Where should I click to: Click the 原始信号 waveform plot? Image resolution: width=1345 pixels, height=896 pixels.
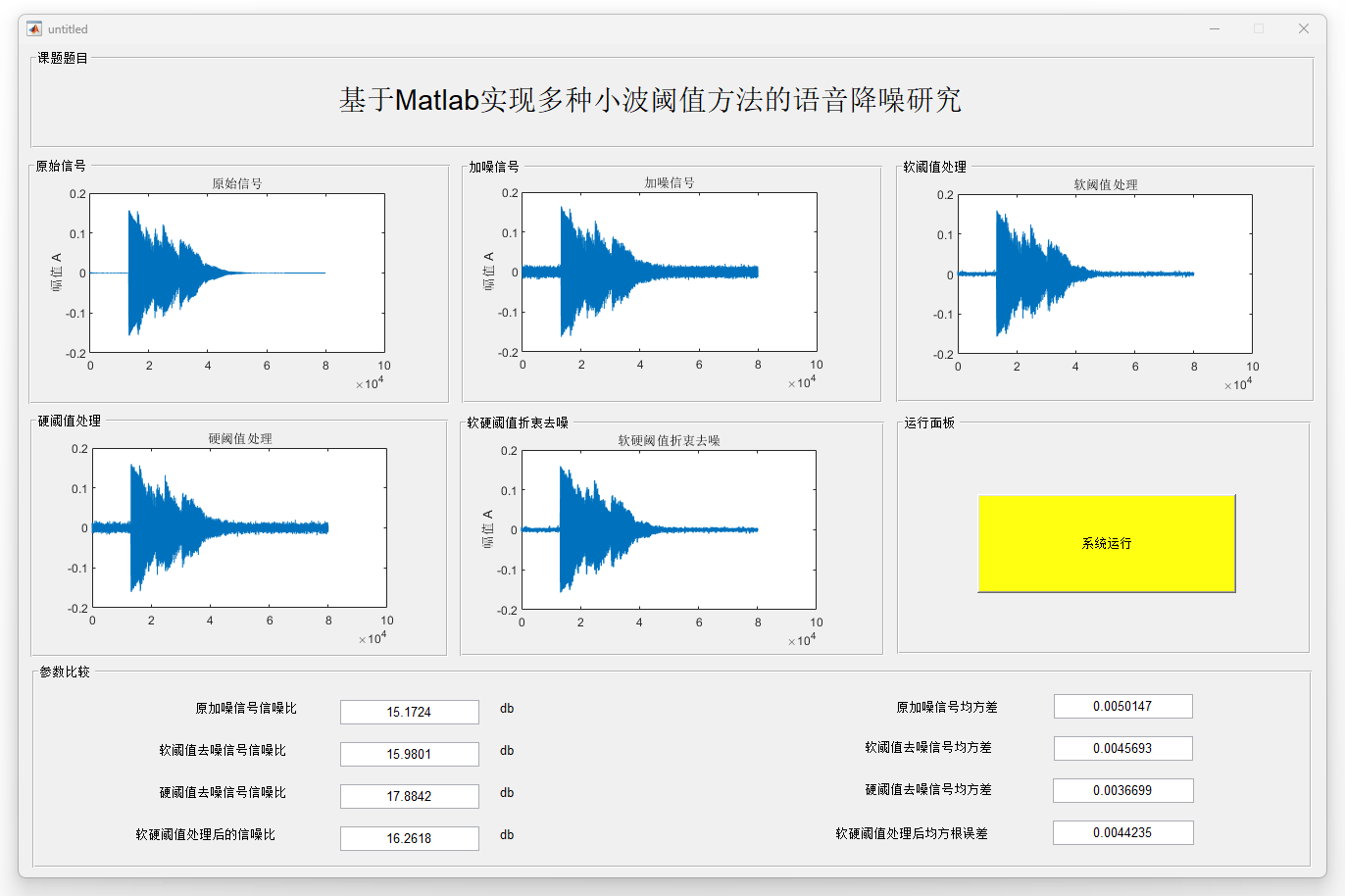click(x=237, y=274)
